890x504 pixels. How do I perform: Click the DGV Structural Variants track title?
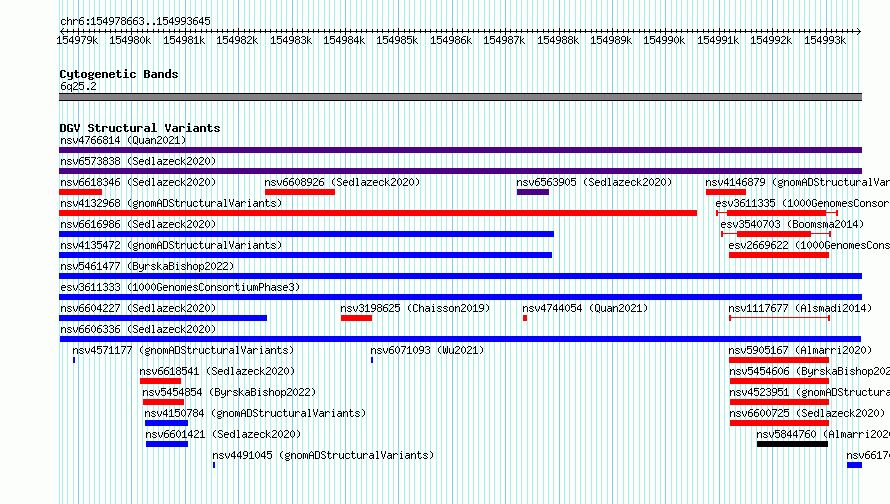point(140,128)
